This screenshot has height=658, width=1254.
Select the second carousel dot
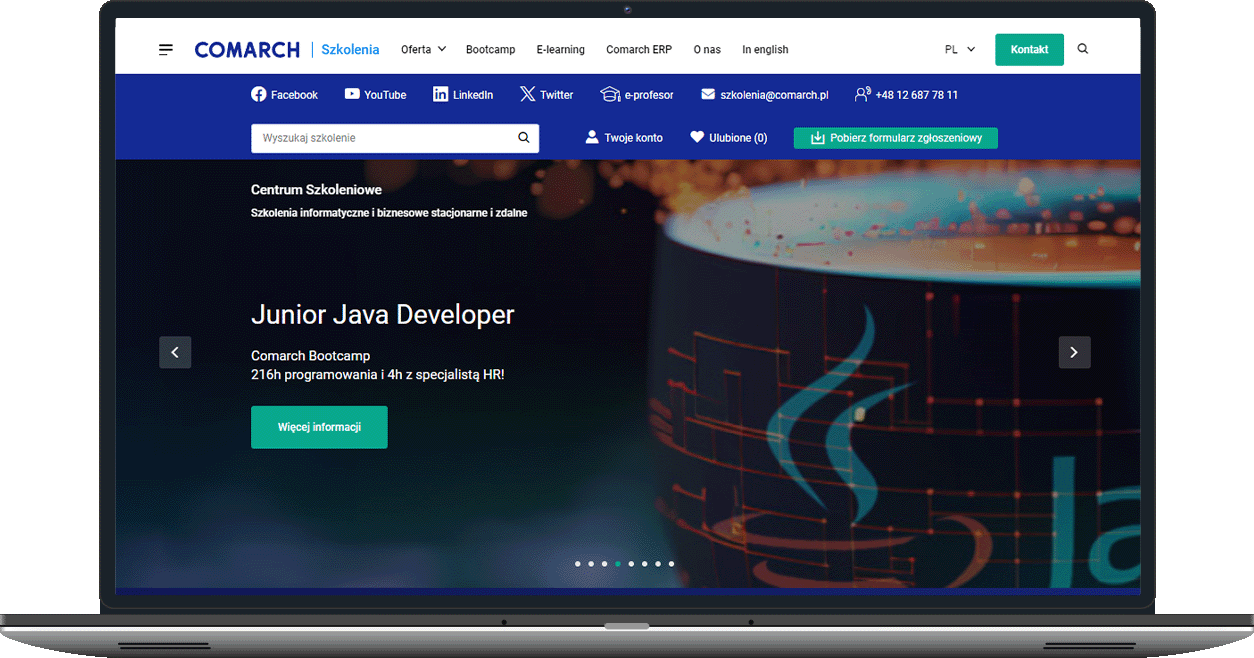pos(591,564)
